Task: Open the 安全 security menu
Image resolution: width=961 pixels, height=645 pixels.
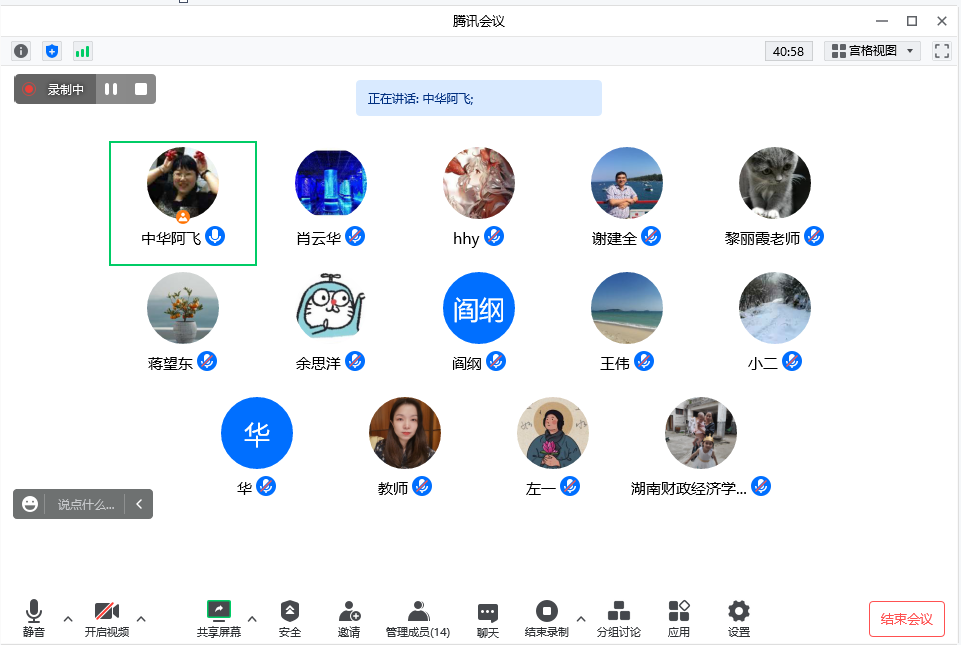Action: [289, 617]
